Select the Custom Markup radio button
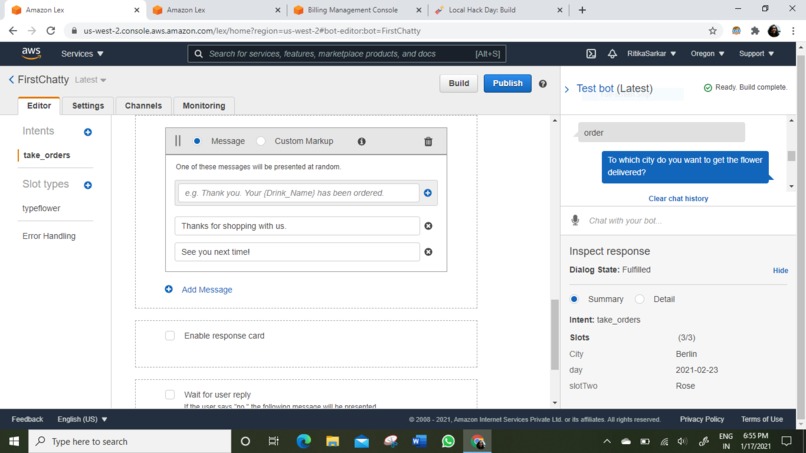Viewport: 806px width, 453px height. [x=261, y=141]
